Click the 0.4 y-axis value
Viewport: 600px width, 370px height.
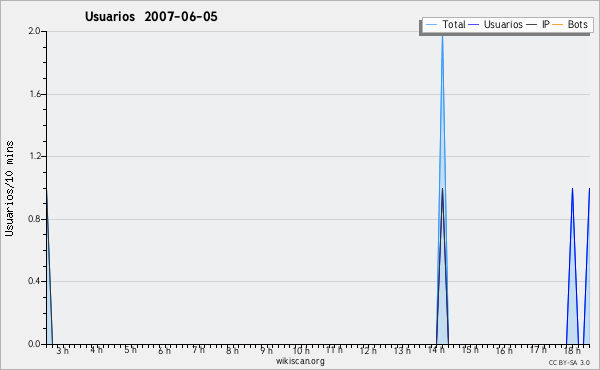pos(34,281)
